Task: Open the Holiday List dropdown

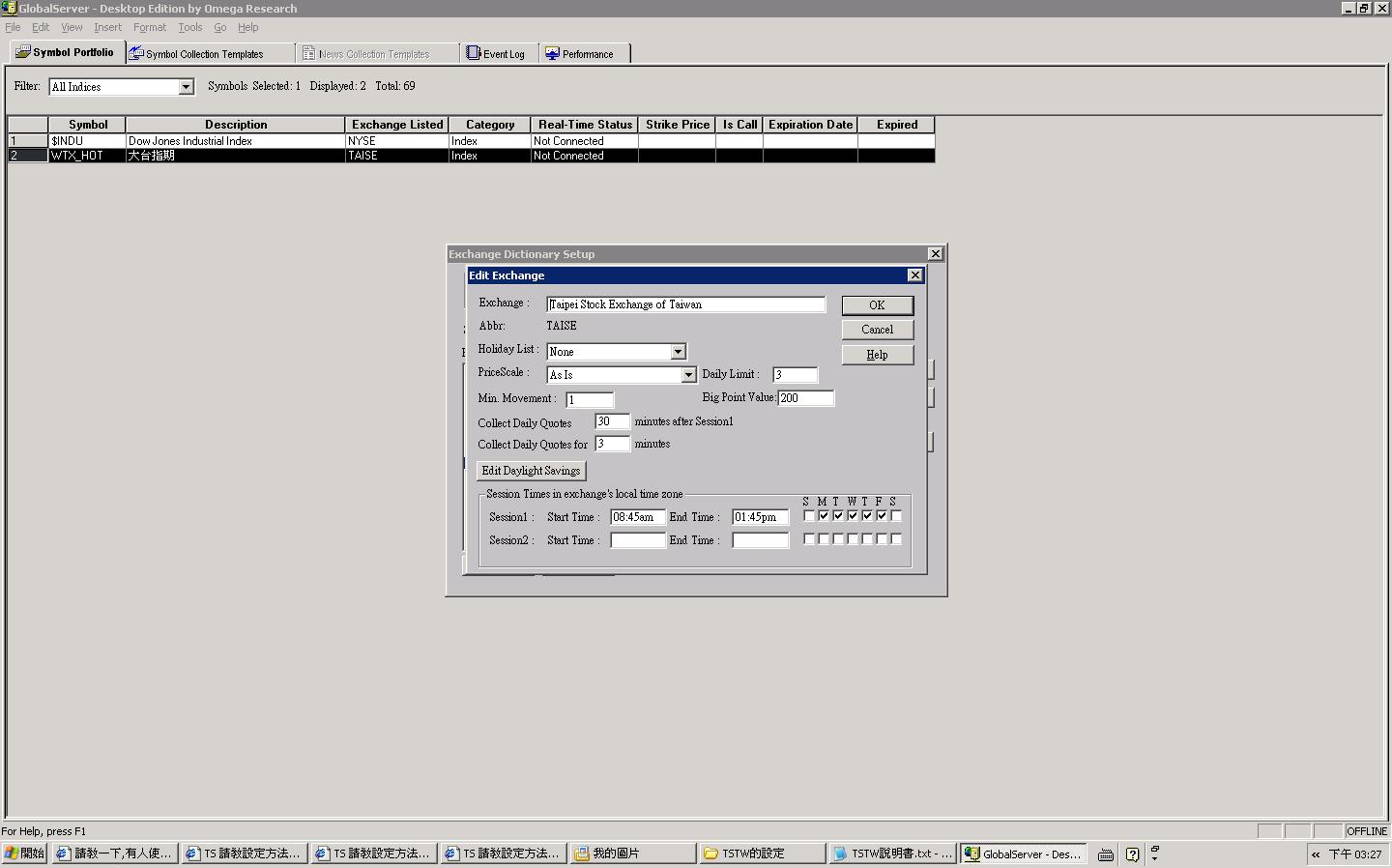Action: [678, 352]
